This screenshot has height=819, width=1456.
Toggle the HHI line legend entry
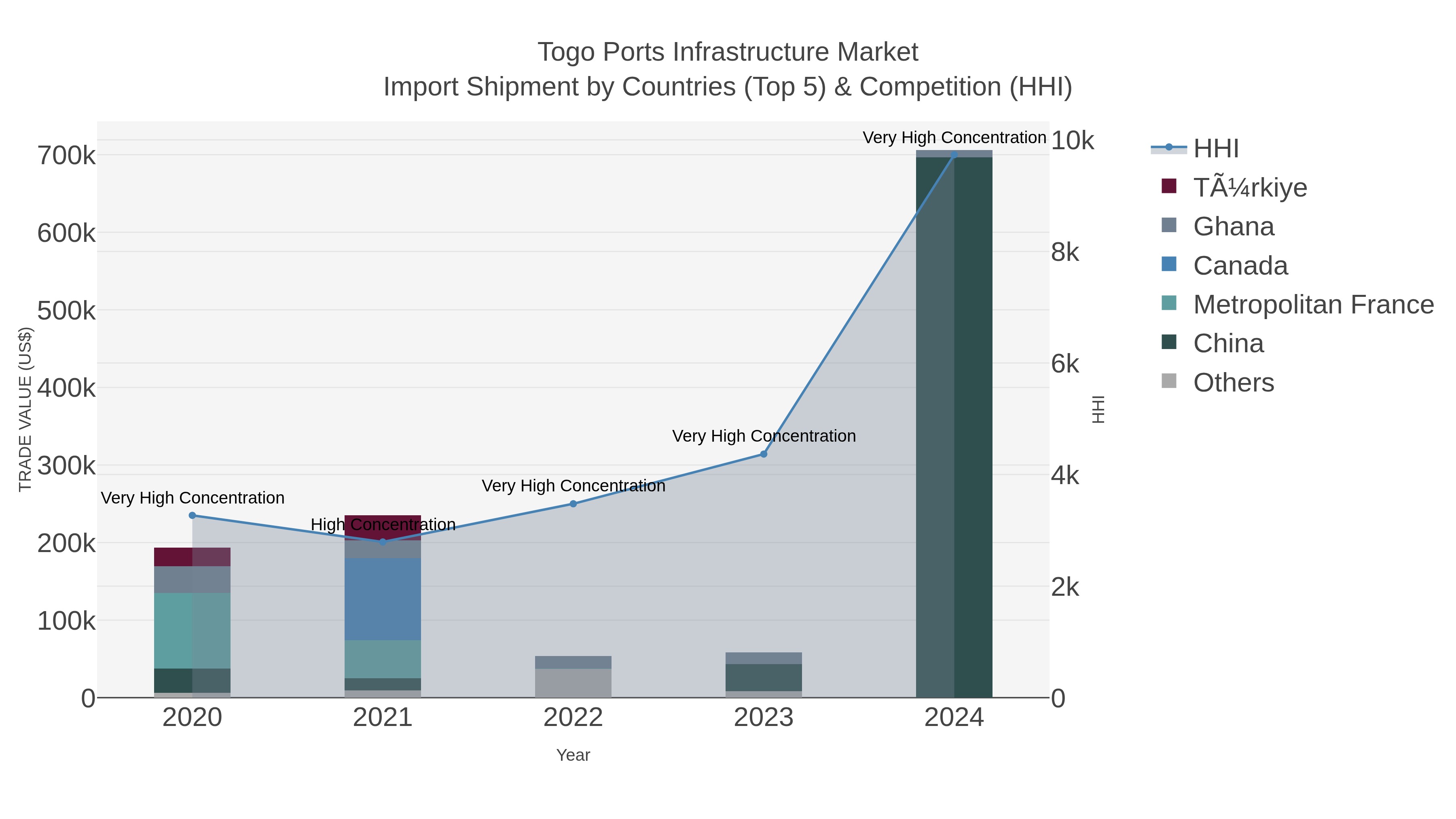(x=1195, y=148)
